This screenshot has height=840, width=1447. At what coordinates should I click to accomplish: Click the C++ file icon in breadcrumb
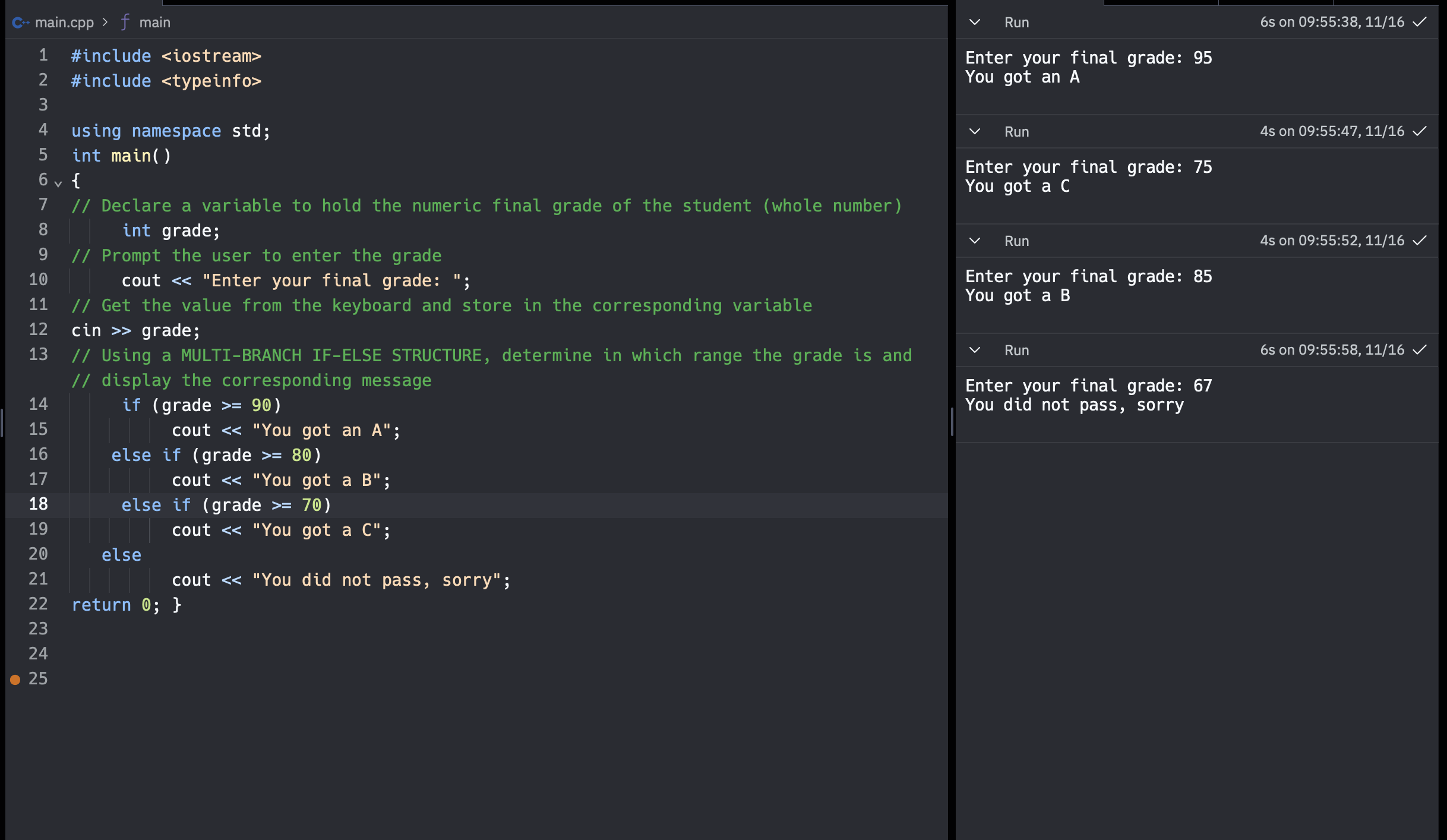click(x=20, y=23)
